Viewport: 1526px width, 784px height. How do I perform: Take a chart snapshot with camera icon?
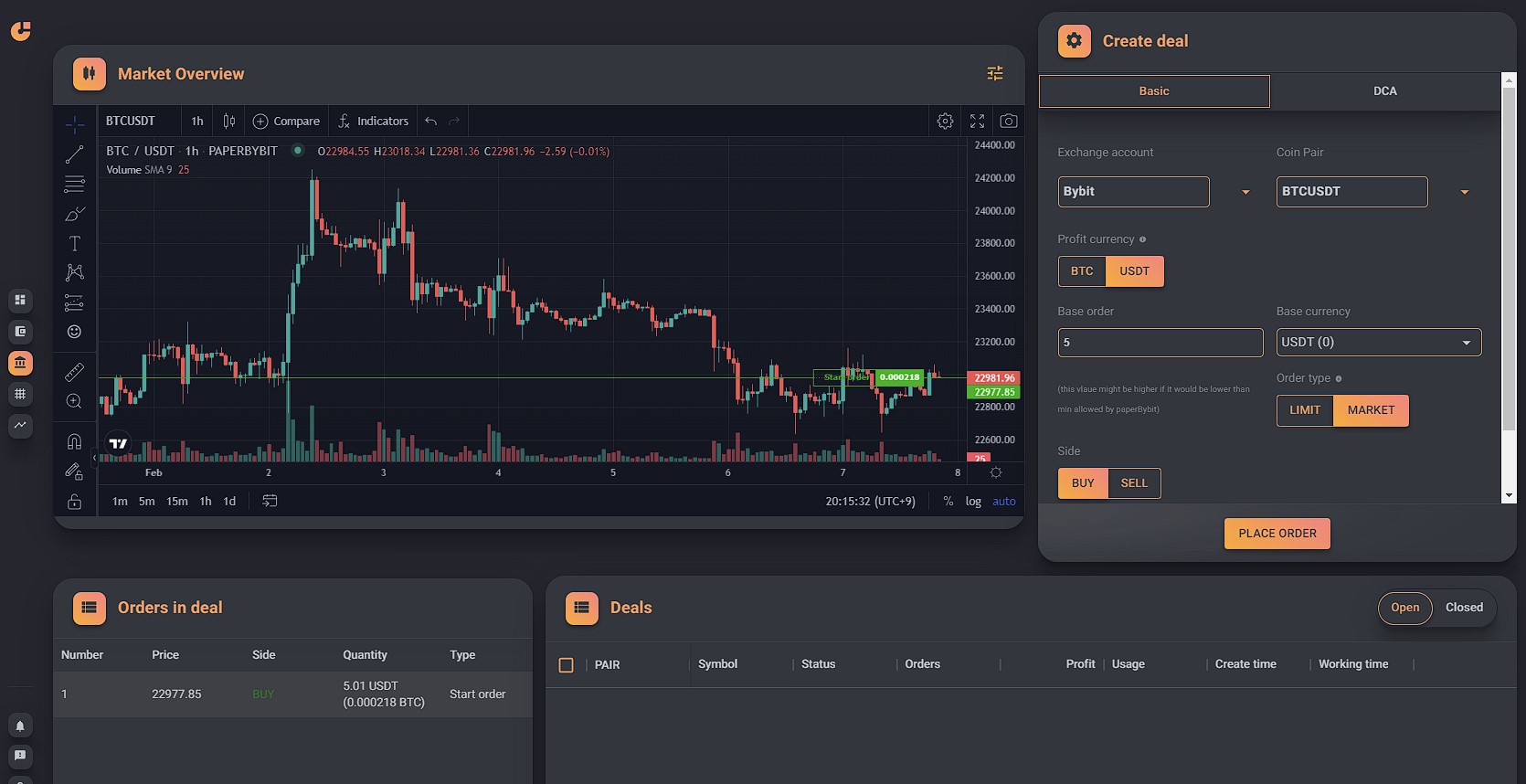coord(1008,121)
